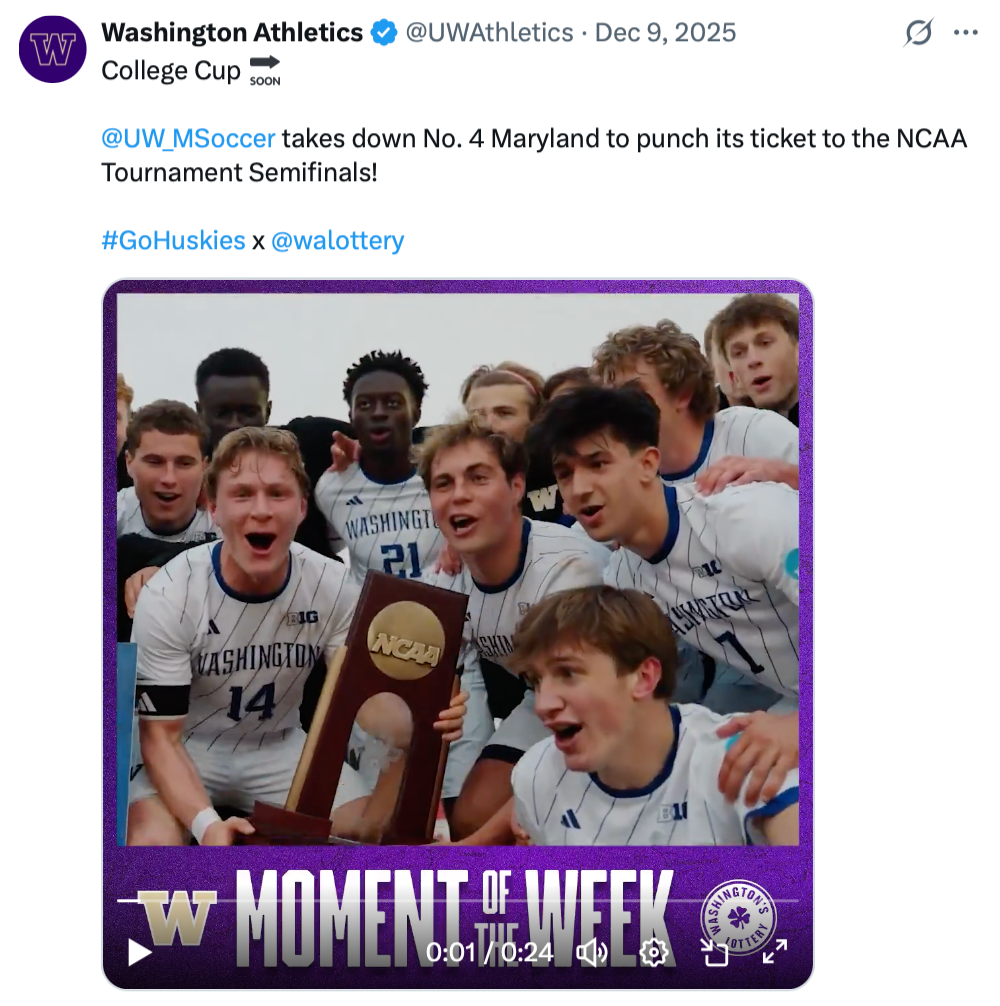Screen dimensions: 1000x1006
Task: Click the video thumbnail of celebrating players
Action: click(458, 560)
